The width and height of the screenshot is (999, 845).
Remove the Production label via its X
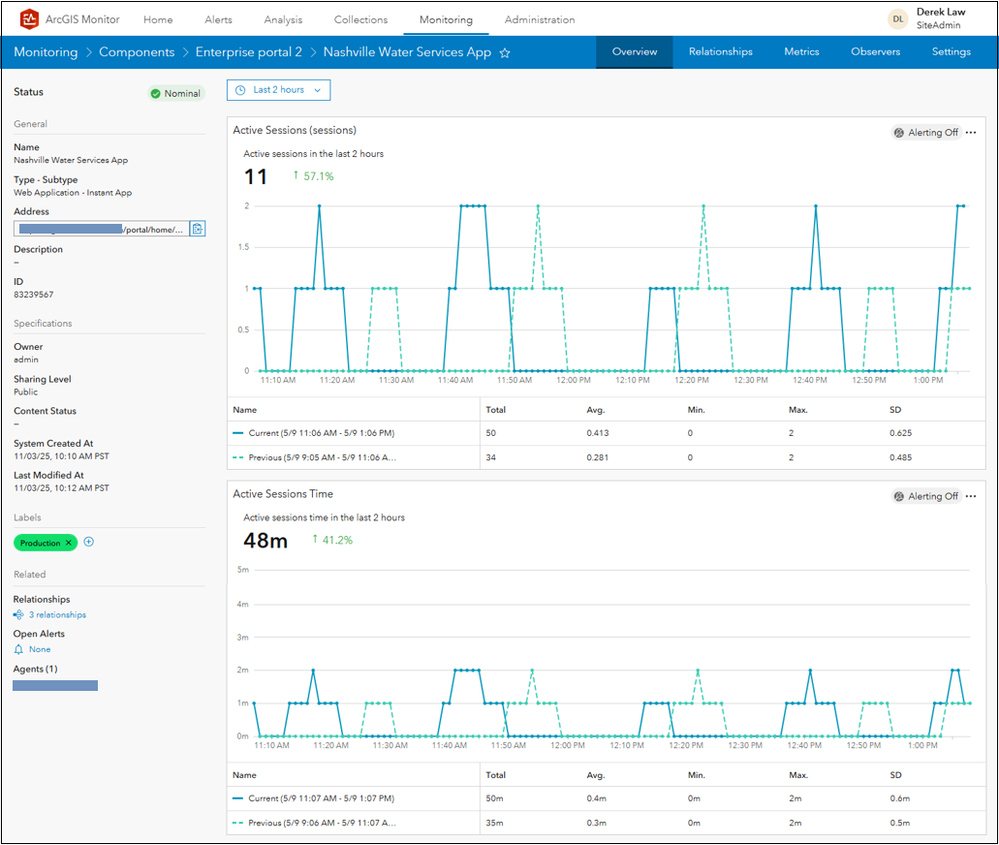(69, 543)
